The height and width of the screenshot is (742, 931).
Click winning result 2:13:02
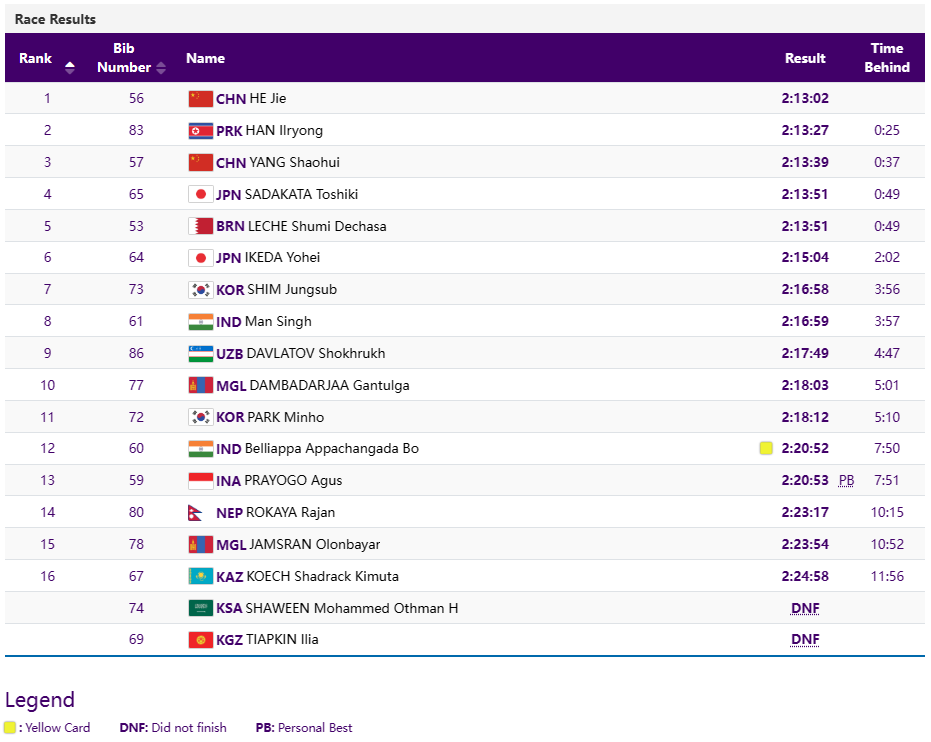pos(805,99)
